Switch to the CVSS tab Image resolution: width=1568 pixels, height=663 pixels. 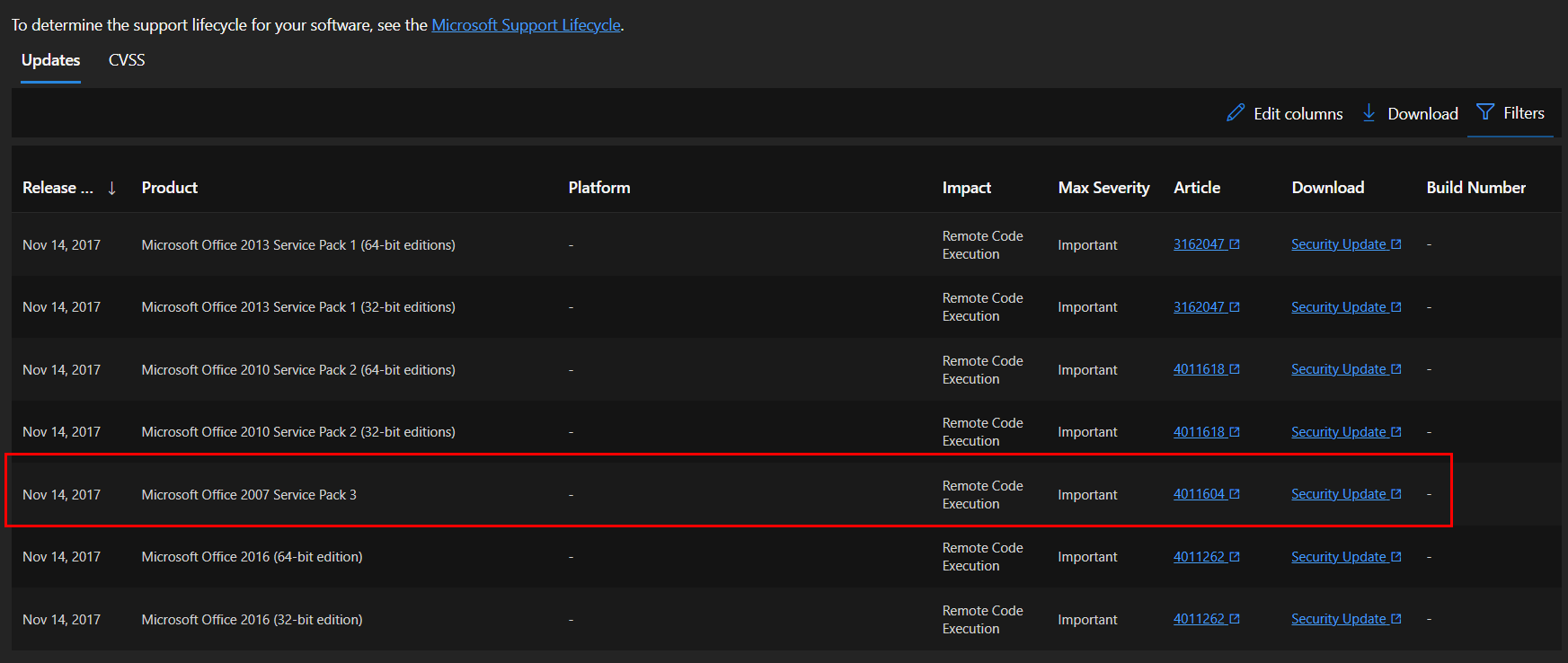tap(127, 60)
